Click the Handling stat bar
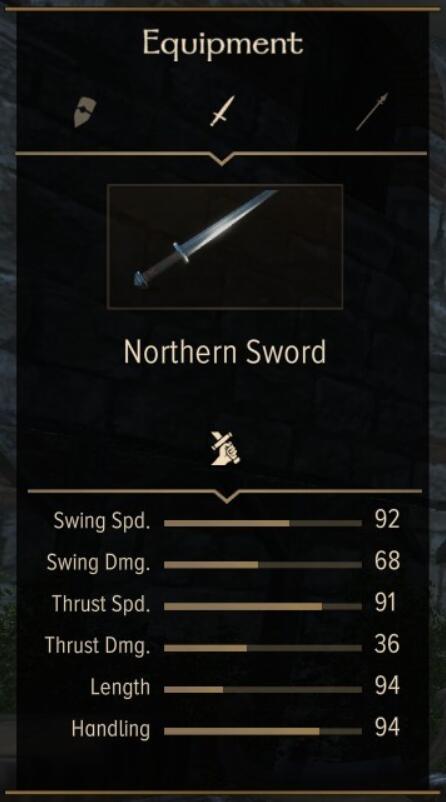Image resolution: width=446 pixels, height=802 pixels. tap(263, 731)
